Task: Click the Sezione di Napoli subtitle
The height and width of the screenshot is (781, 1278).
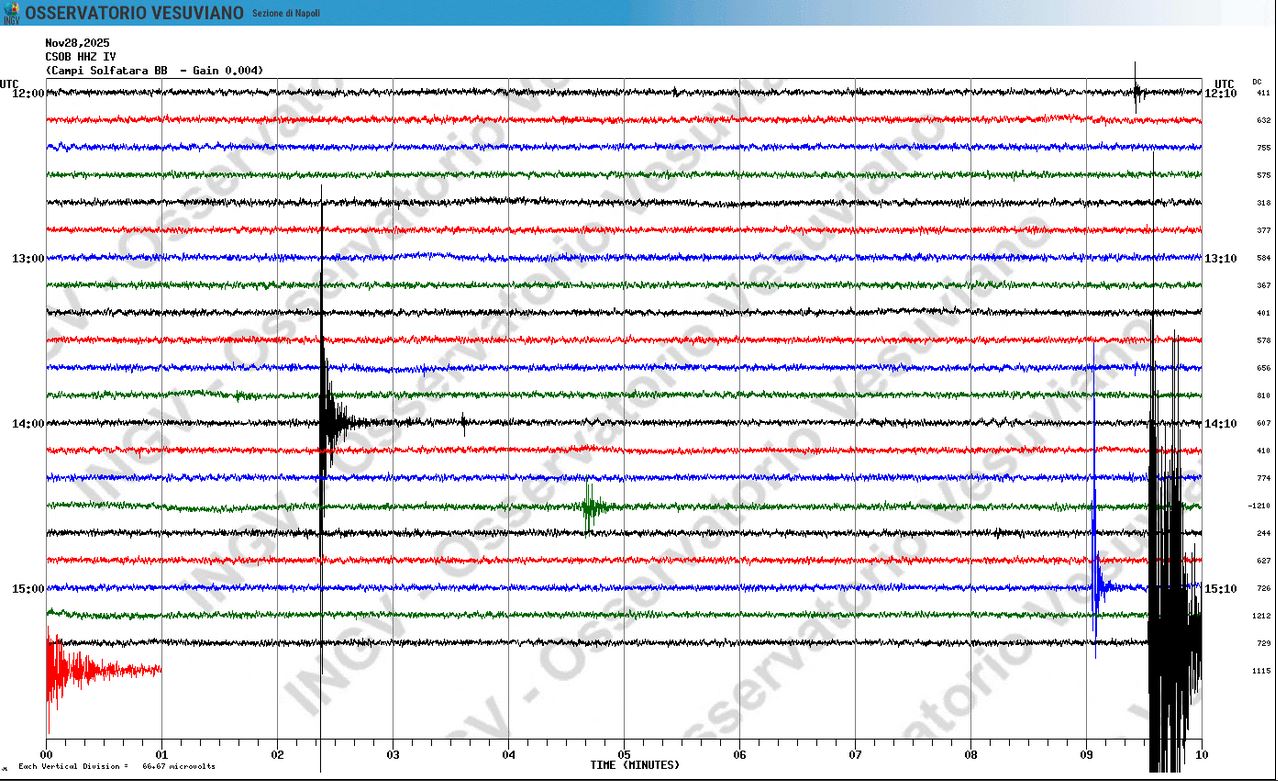Action: pos(286,13)
